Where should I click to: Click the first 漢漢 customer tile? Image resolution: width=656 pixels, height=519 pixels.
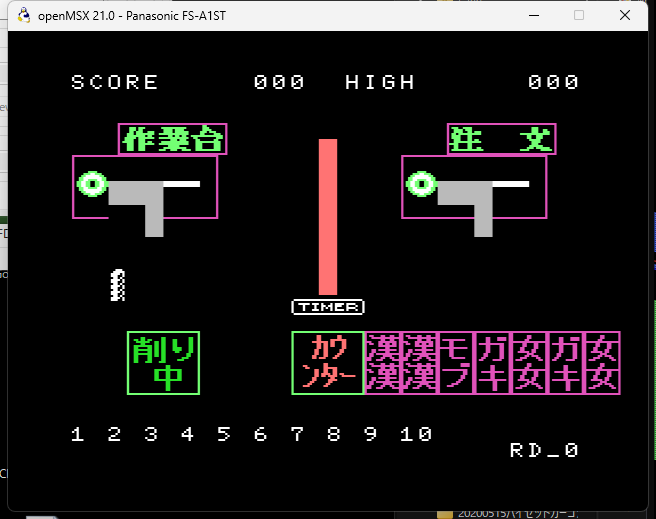(x=383, y=363)
